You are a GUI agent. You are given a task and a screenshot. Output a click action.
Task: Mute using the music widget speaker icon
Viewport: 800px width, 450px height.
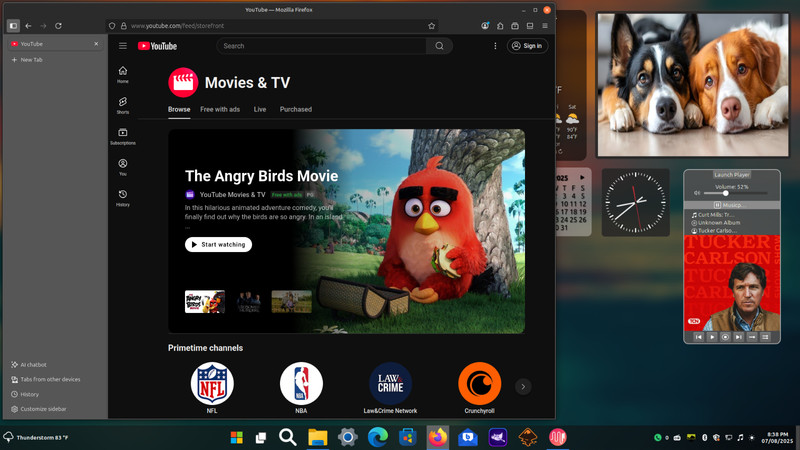click(x=697, y=193)
